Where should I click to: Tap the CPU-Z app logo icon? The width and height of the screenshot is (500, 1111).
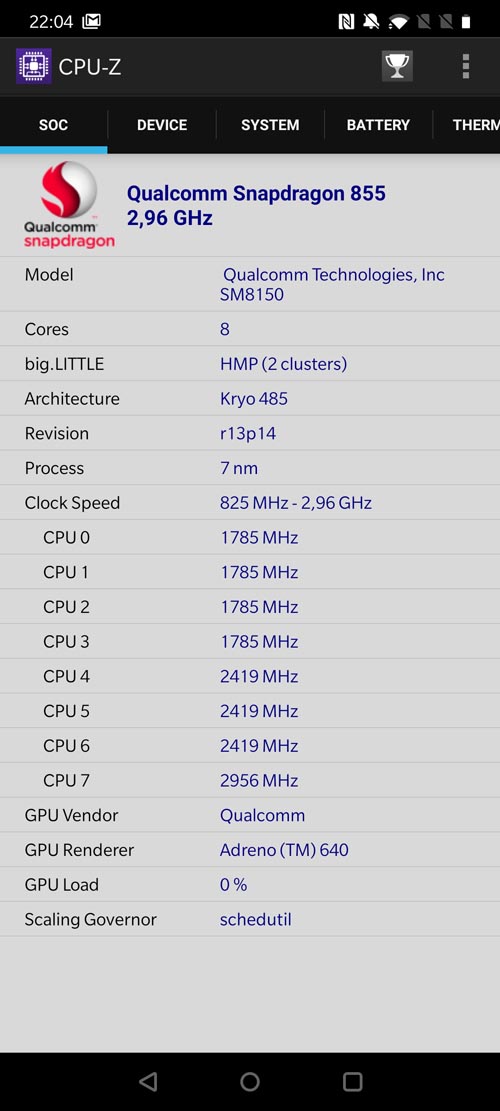[33, 66]
